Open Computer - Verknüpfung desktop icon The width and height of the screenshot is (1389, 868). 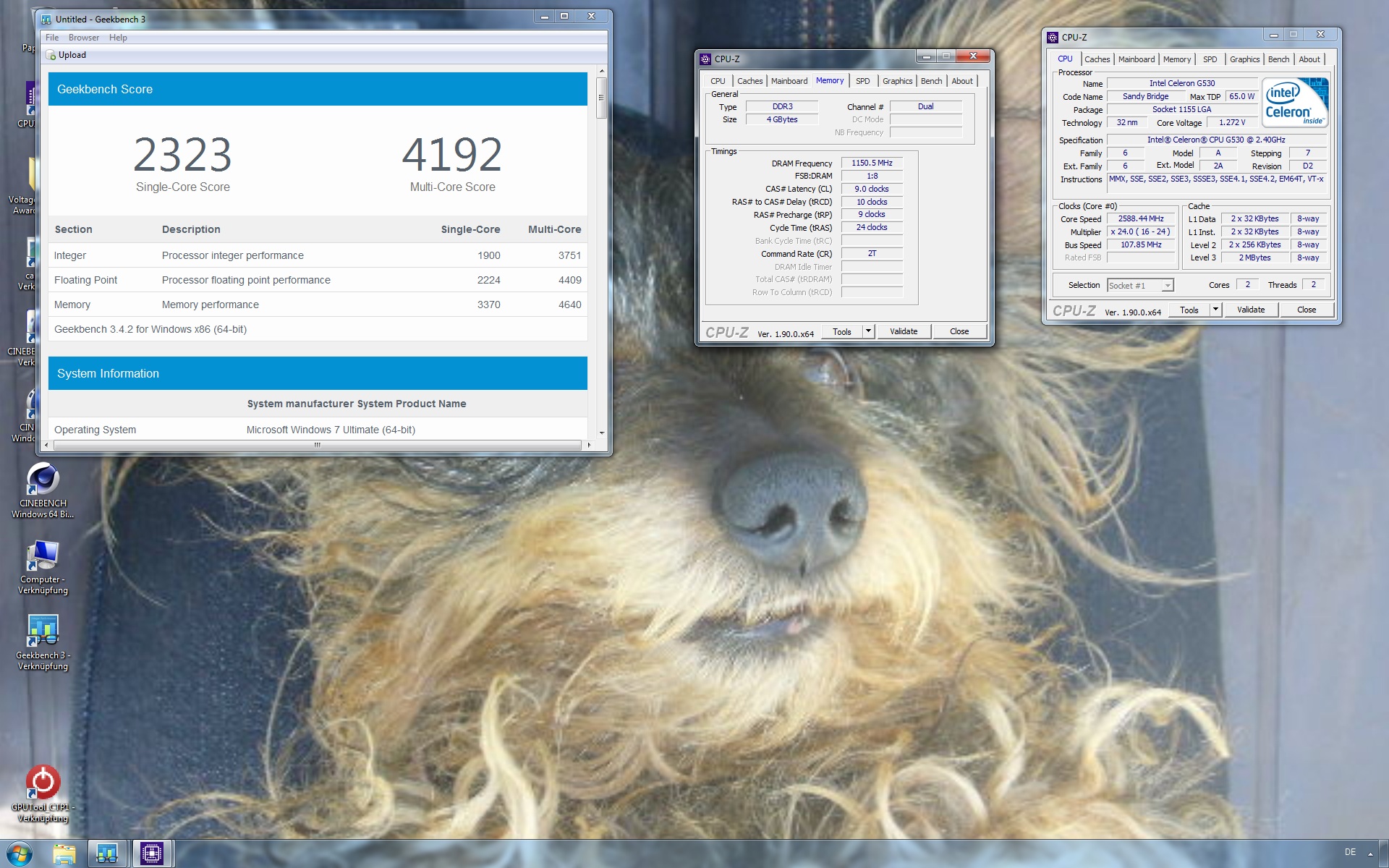click(43, 567)
